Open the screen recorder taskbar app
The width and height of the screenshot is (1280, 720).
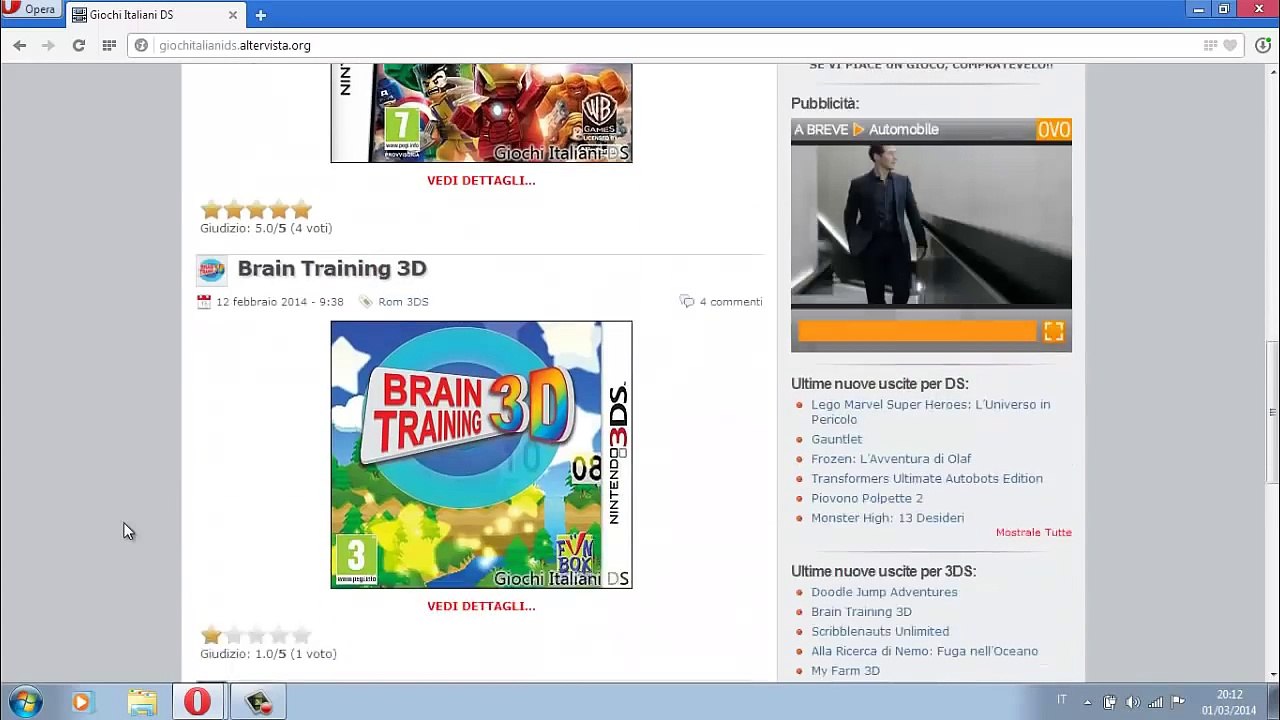pyautogui.click(x=258, y=702)
